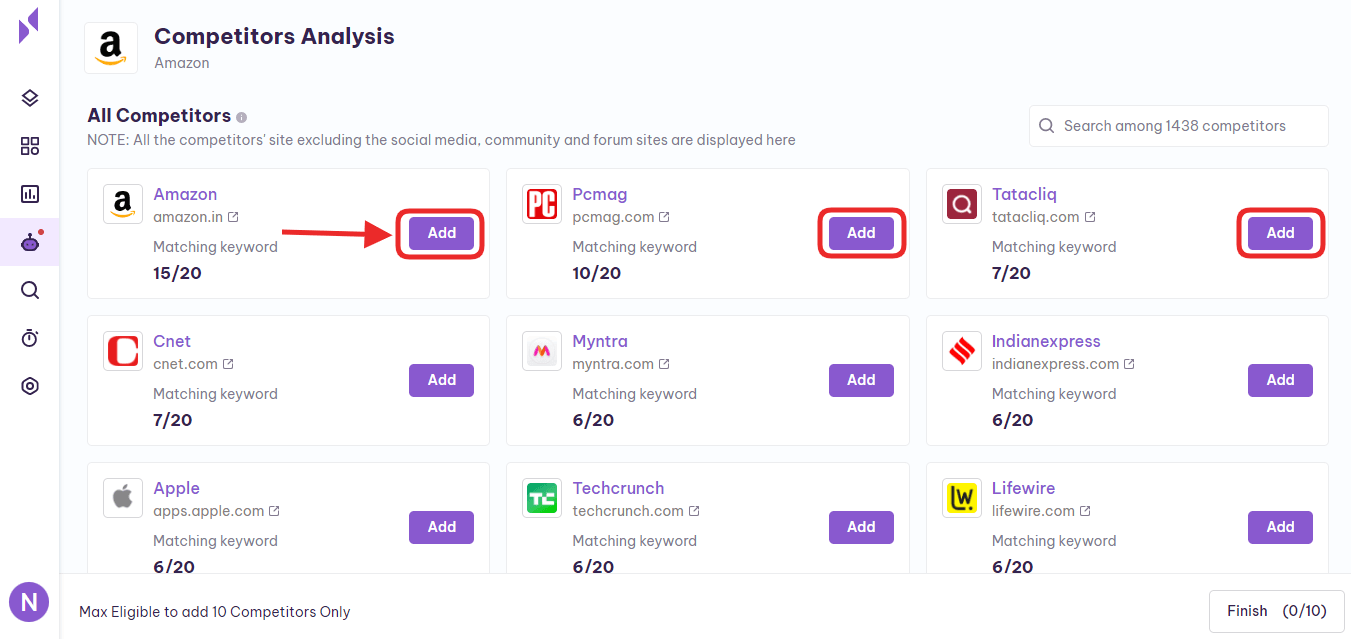The image size is (1351, 639).
Task: Click the Finish (0/10) button
Action: (x=1276, y=611)
